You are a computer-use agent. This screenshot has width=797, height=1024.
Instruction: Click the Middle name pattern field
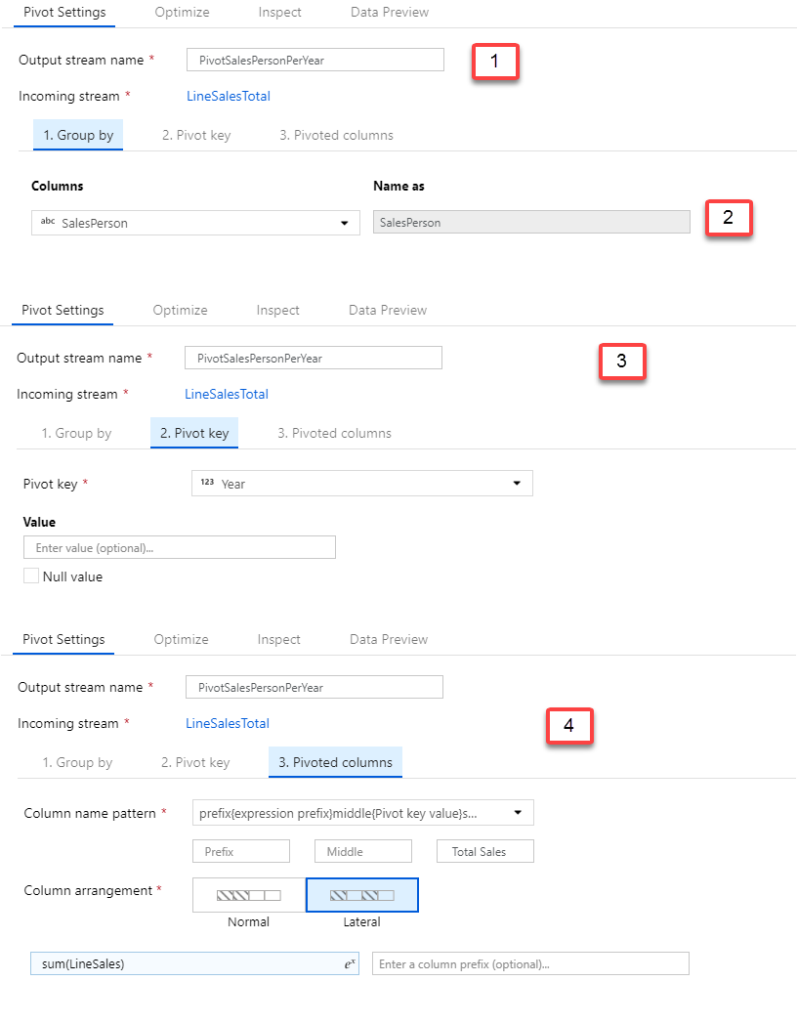(x=362, y=852)
